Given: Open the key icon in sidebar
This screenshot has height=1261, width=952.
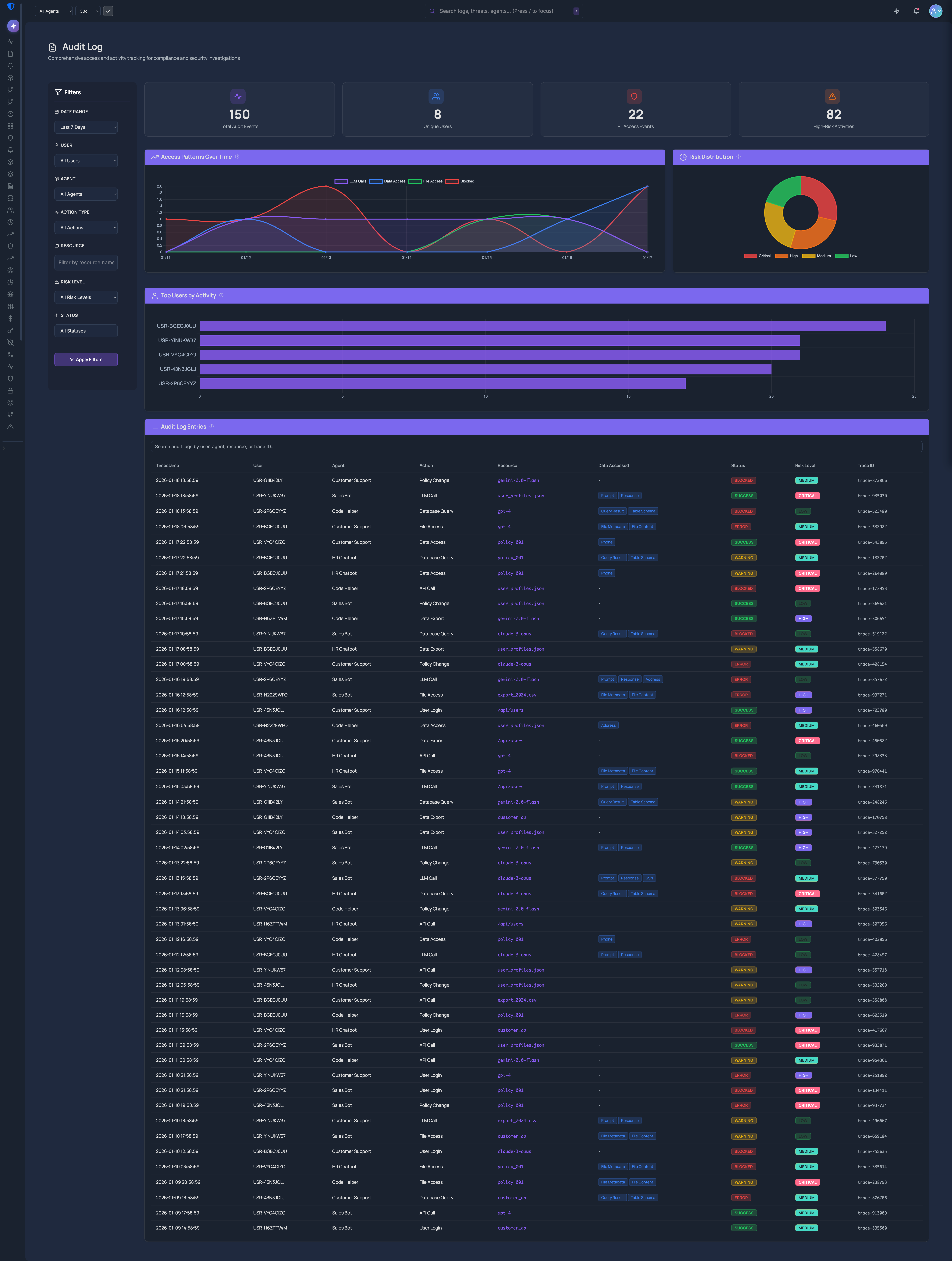Looking at the screenshot, I should click(10, 331).
